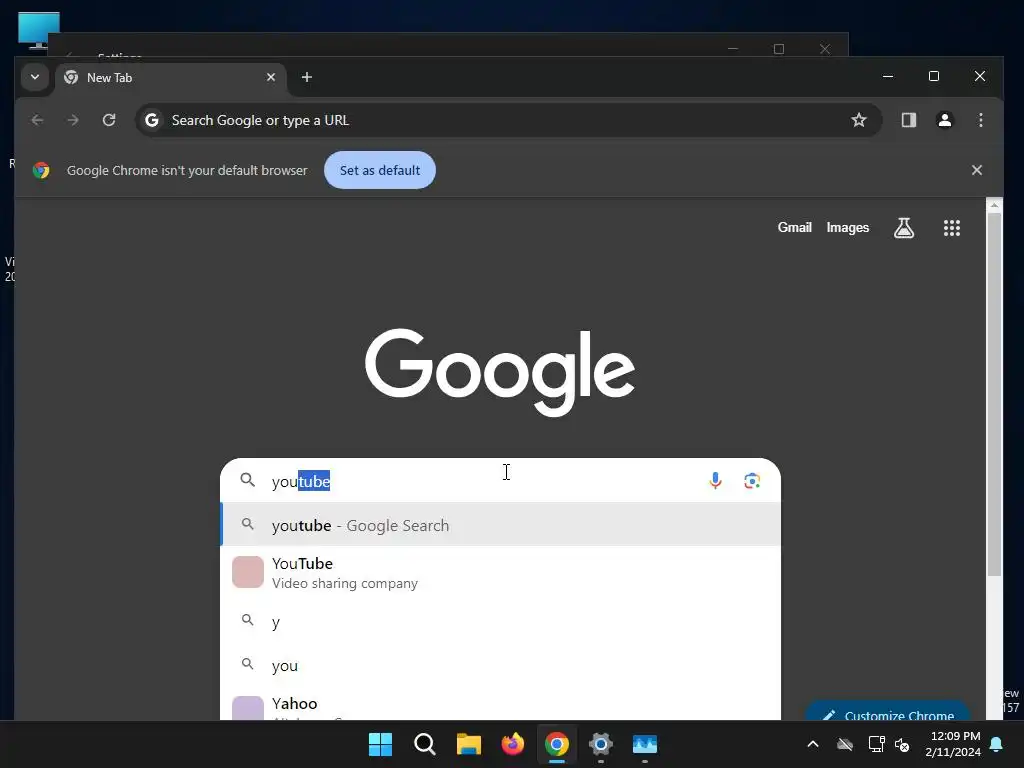Click Customize Chrome button
The width and height of the screenshot is (1024, 768).
(x=888, y=712)
